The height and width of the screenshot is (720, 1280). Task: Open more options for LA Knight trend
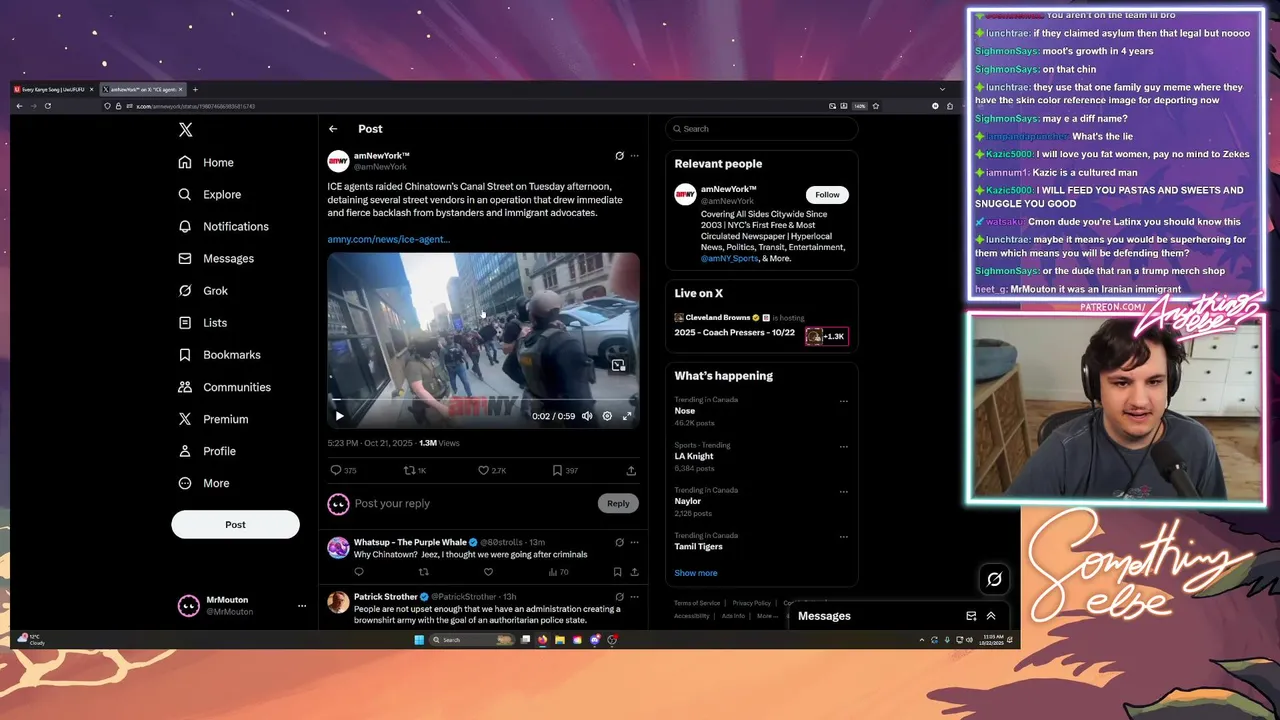[843, 446]
